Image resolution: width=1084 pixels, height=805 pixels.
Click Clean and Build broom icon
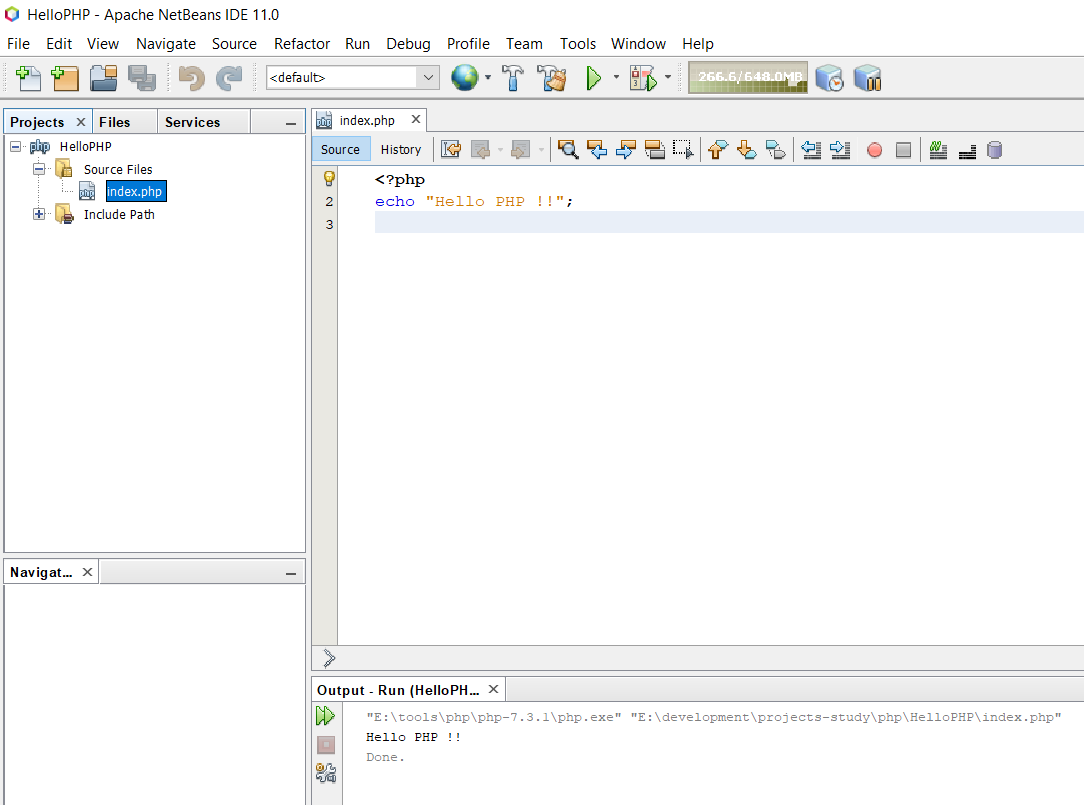click(552, 78)
